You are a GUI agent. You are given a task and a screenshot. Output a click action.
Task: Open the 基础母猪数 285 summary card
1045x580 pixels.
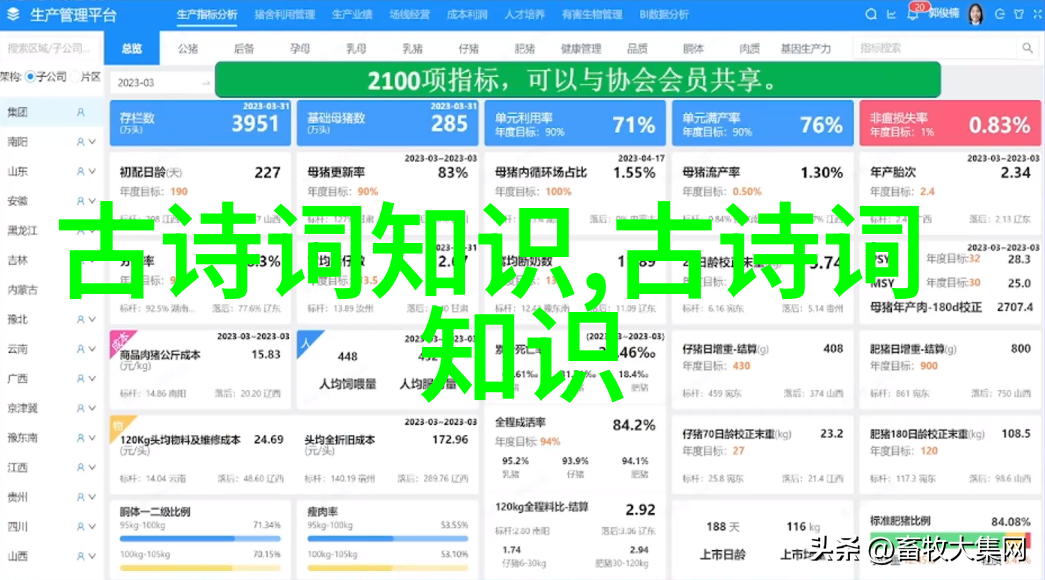(387, 123)
